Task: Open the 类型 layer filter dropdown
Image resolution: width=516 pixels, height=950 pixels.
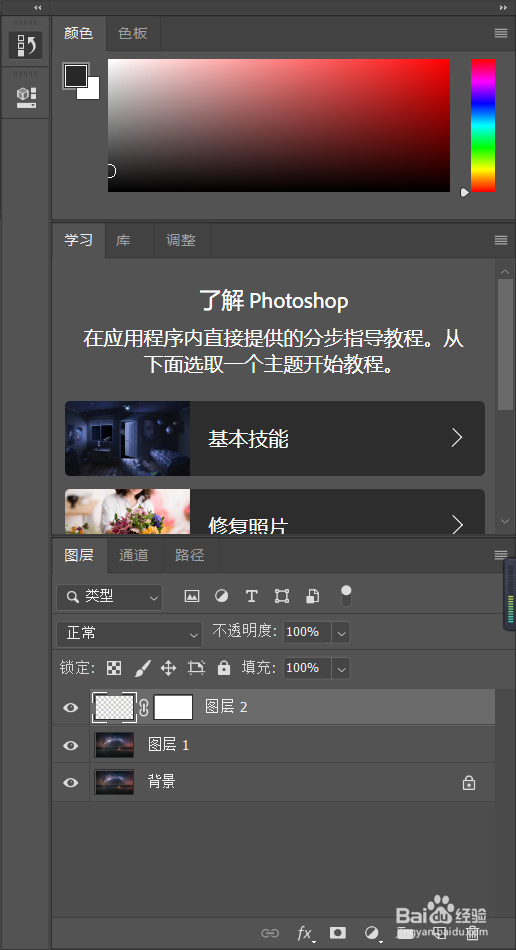Action: 109,597
